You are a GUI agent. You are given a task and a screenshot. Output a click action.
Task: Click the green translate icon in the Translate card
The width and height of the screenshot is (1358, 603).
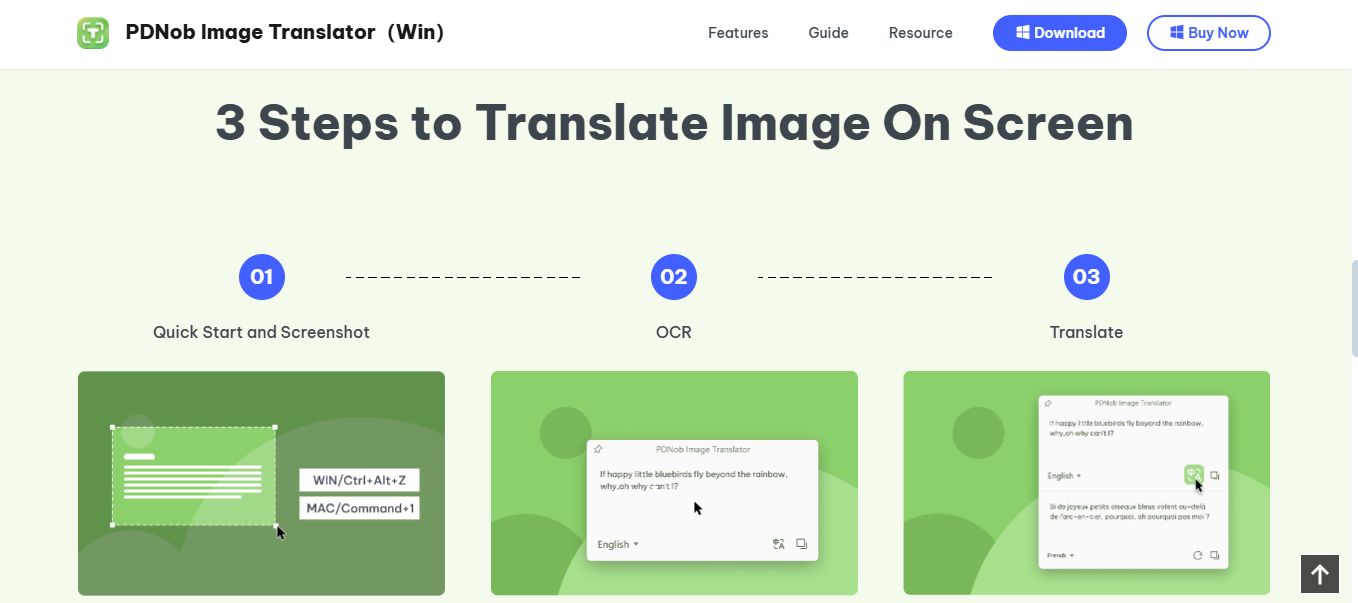click(x=1194, y=475)
